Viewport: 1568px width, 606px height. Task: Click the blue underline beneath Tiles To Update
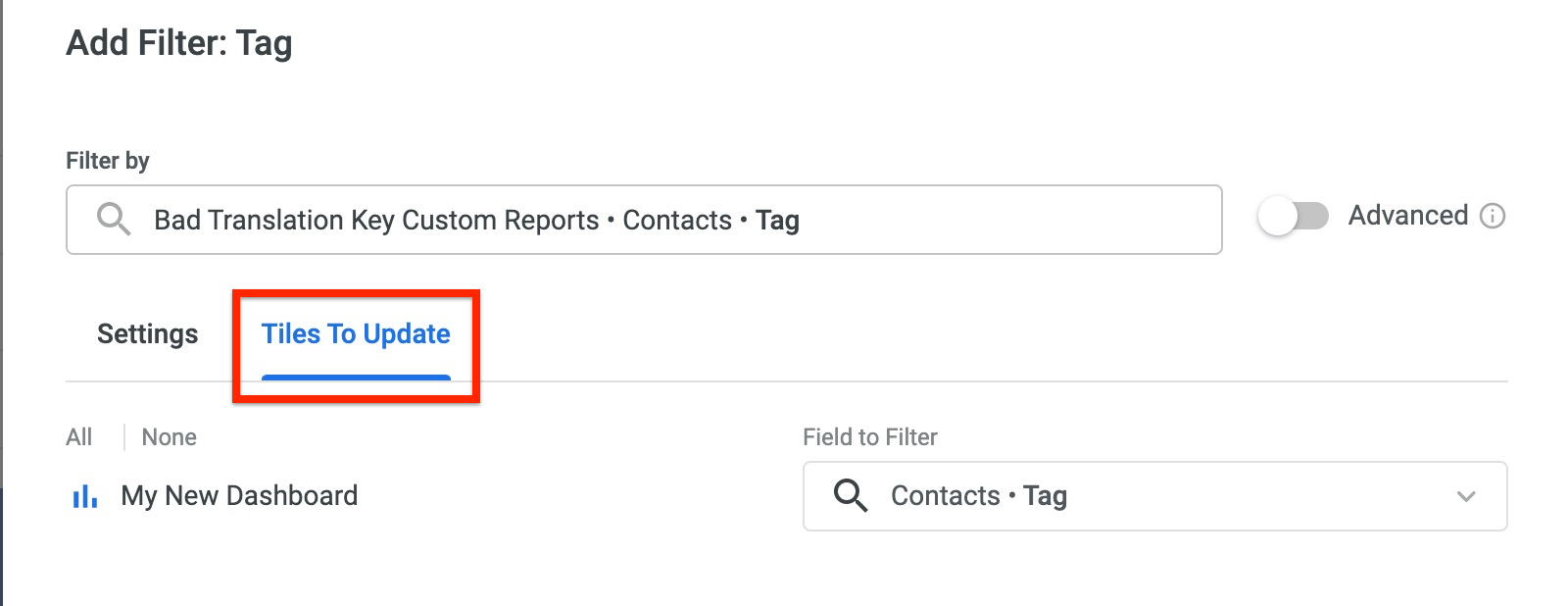coord(356,378)
